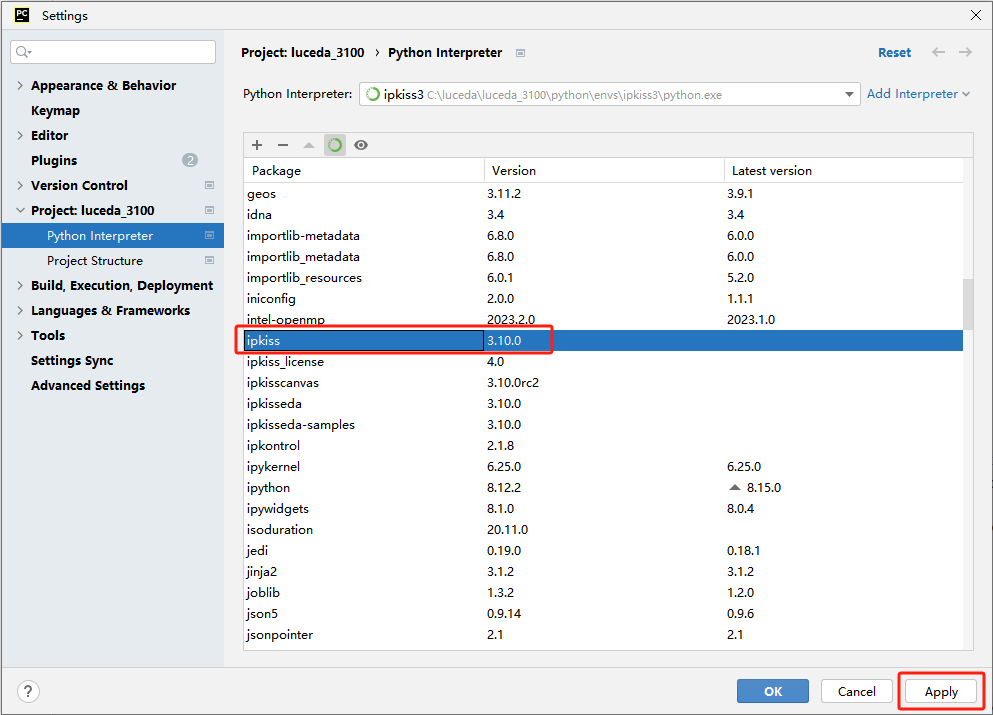Expand Languages & Frameworks section
The image size is (993, 715).
(20, 310)
